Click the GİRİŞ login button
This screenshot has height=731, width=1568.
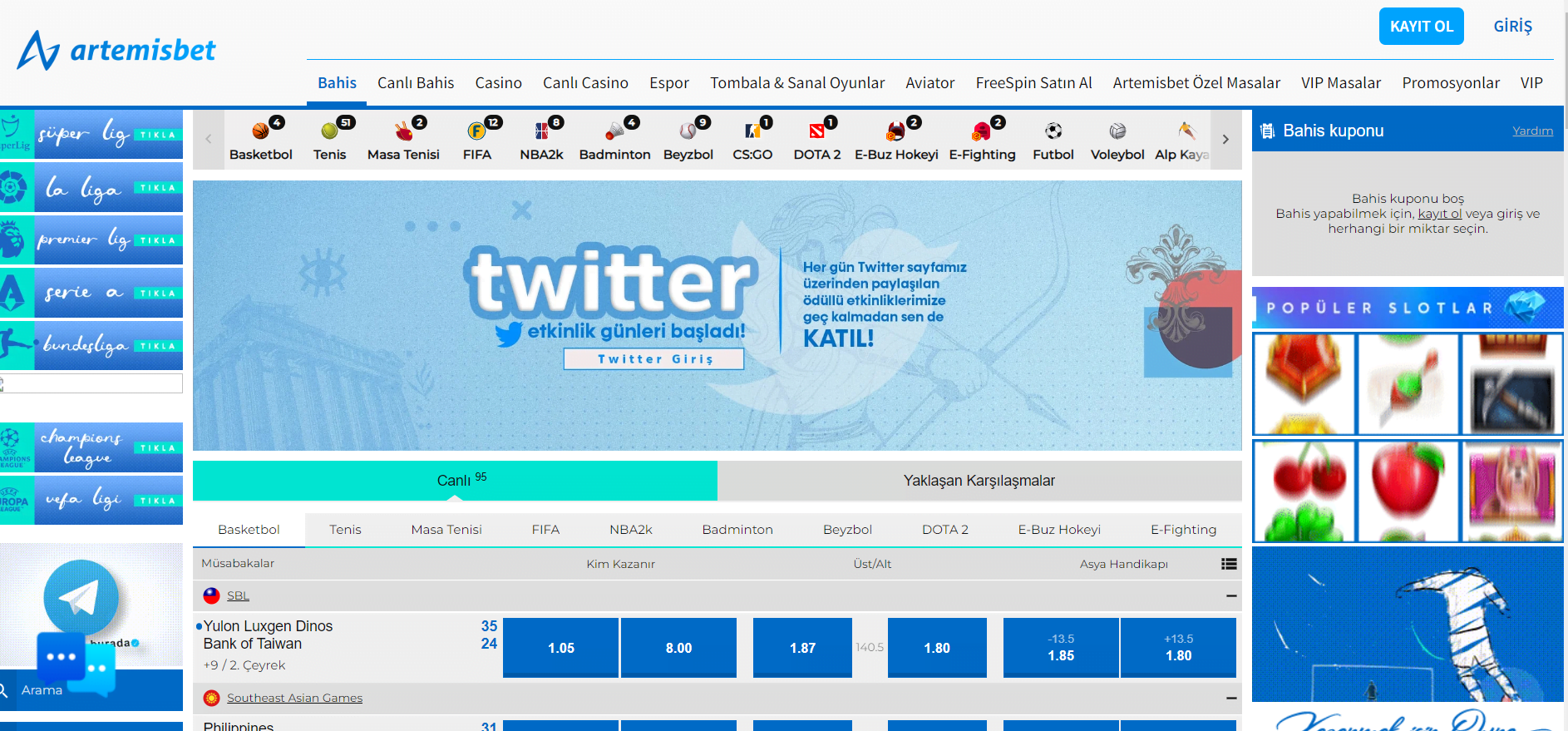(1512, 27)
